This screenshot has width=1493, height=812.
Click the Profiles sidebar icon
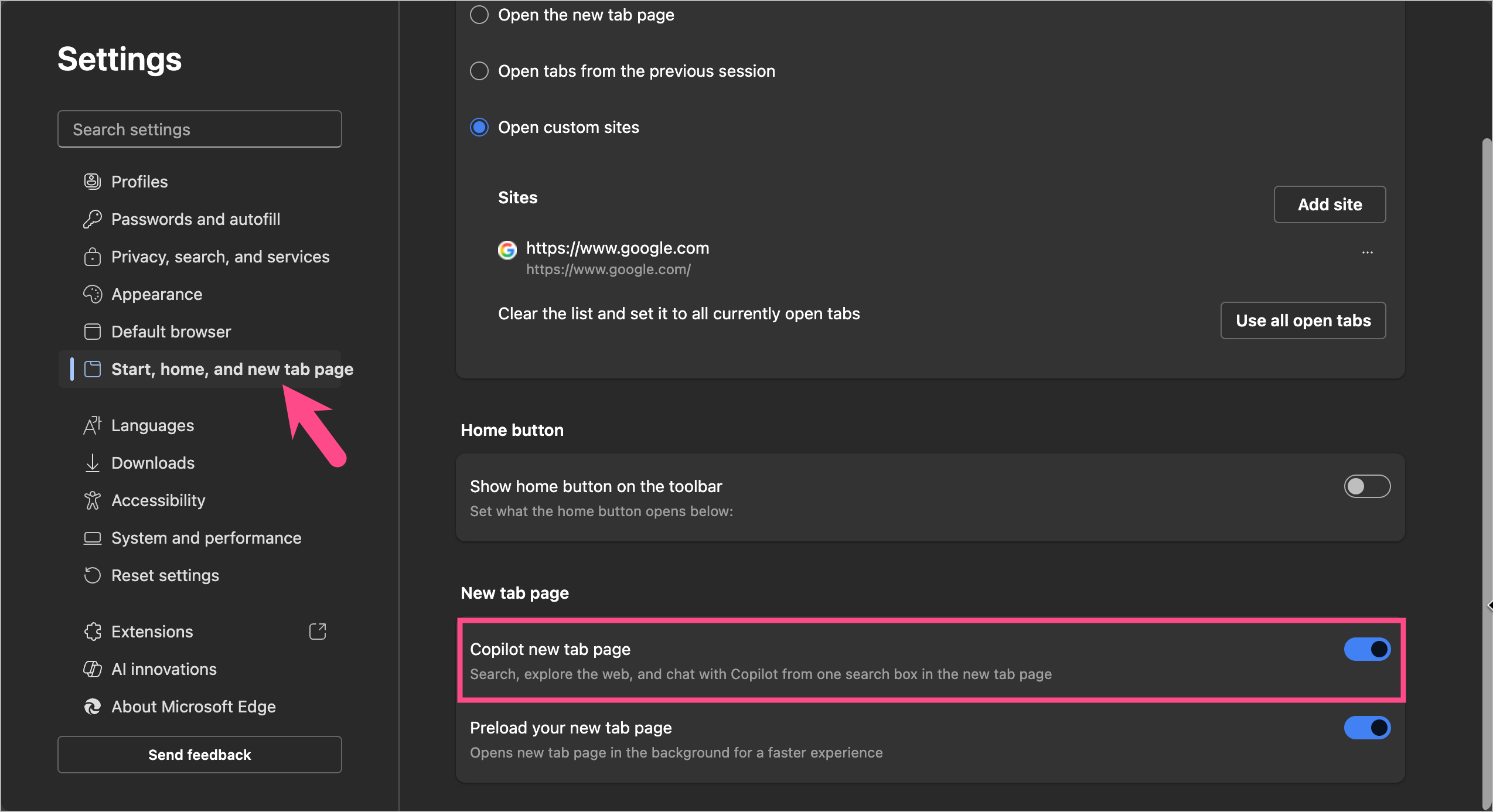point(92,182)
